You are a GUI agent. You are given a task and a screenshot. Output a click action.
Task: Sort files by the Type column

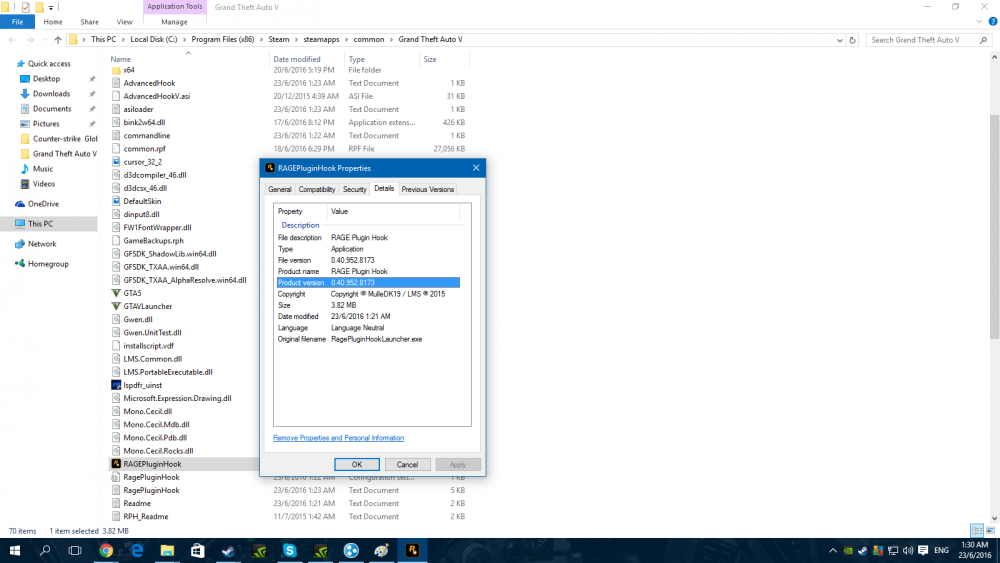[x=357, y=59]
